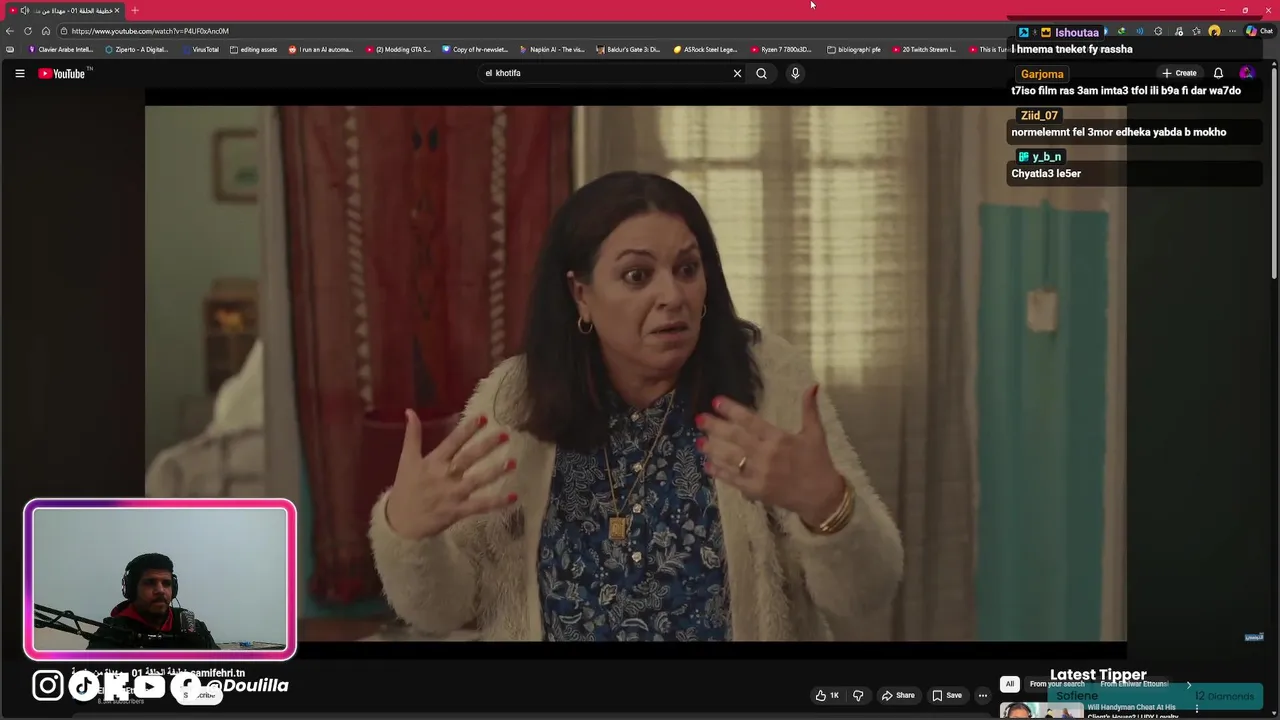The image size is (1280, 720).
Task: Open the YouTube account avatar menu
Action: pyautogui.click(x=1246, y=73)
